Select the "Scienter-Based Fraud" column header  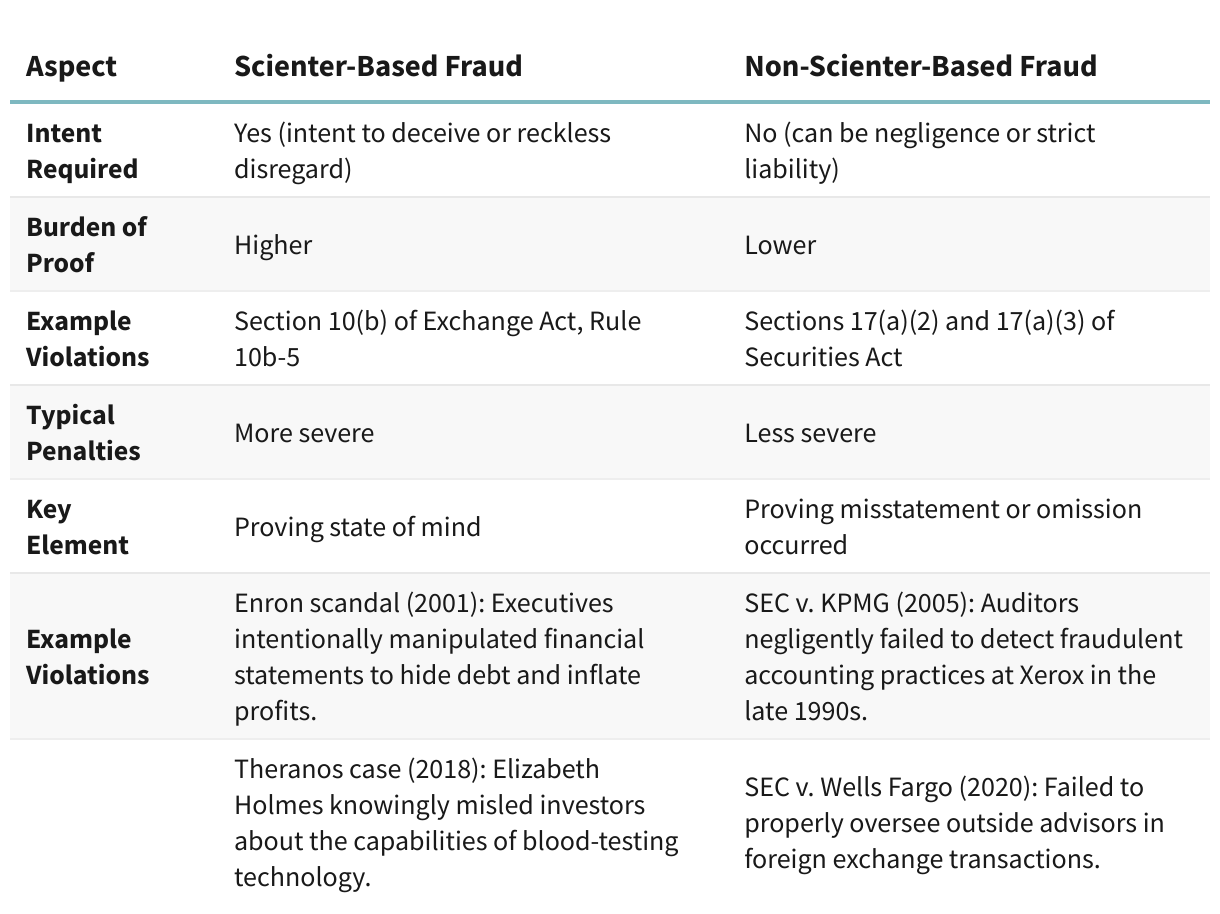[378, 66]
